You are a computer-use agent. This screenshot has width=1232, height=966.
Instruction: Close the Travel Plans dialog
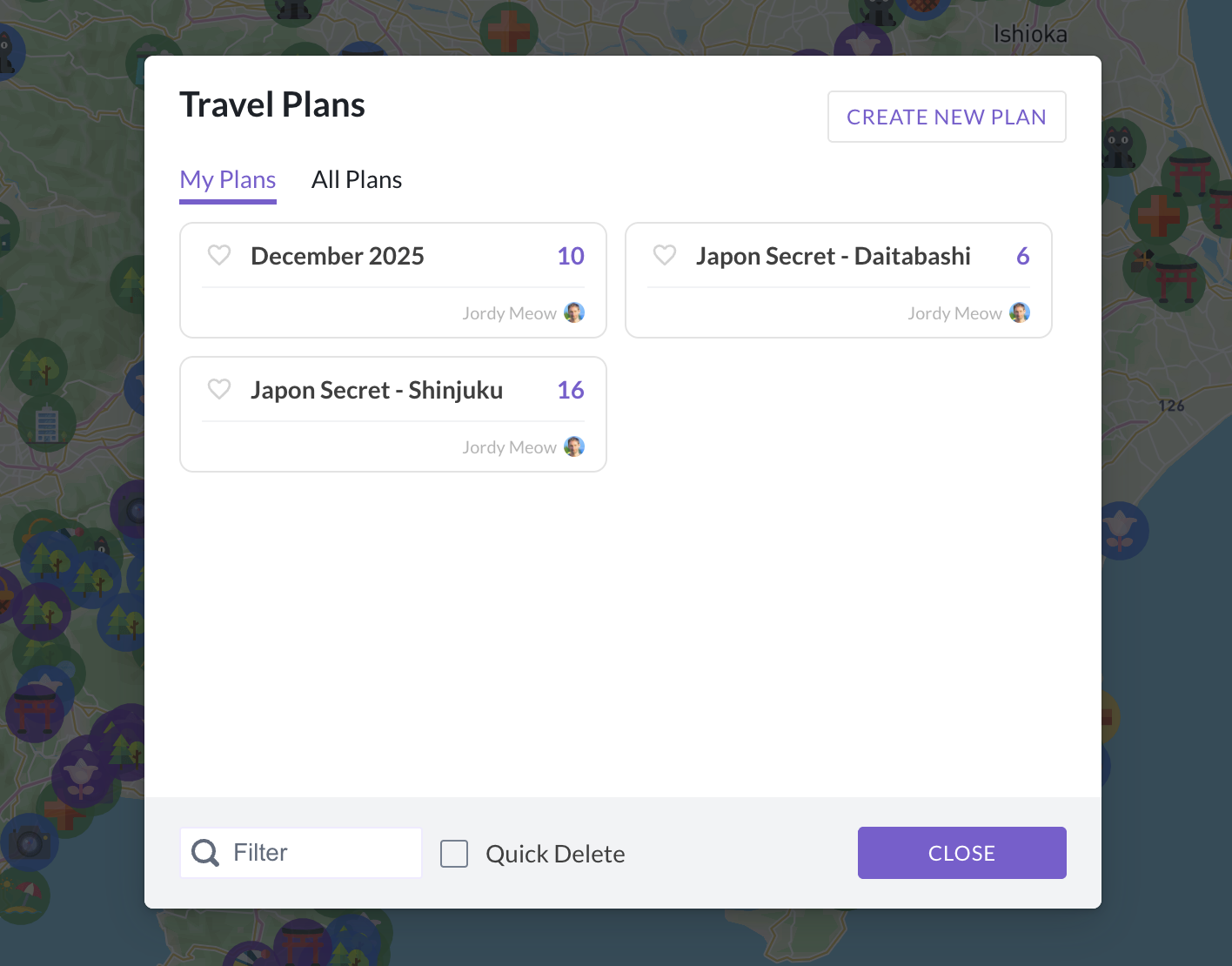(961, 853)
